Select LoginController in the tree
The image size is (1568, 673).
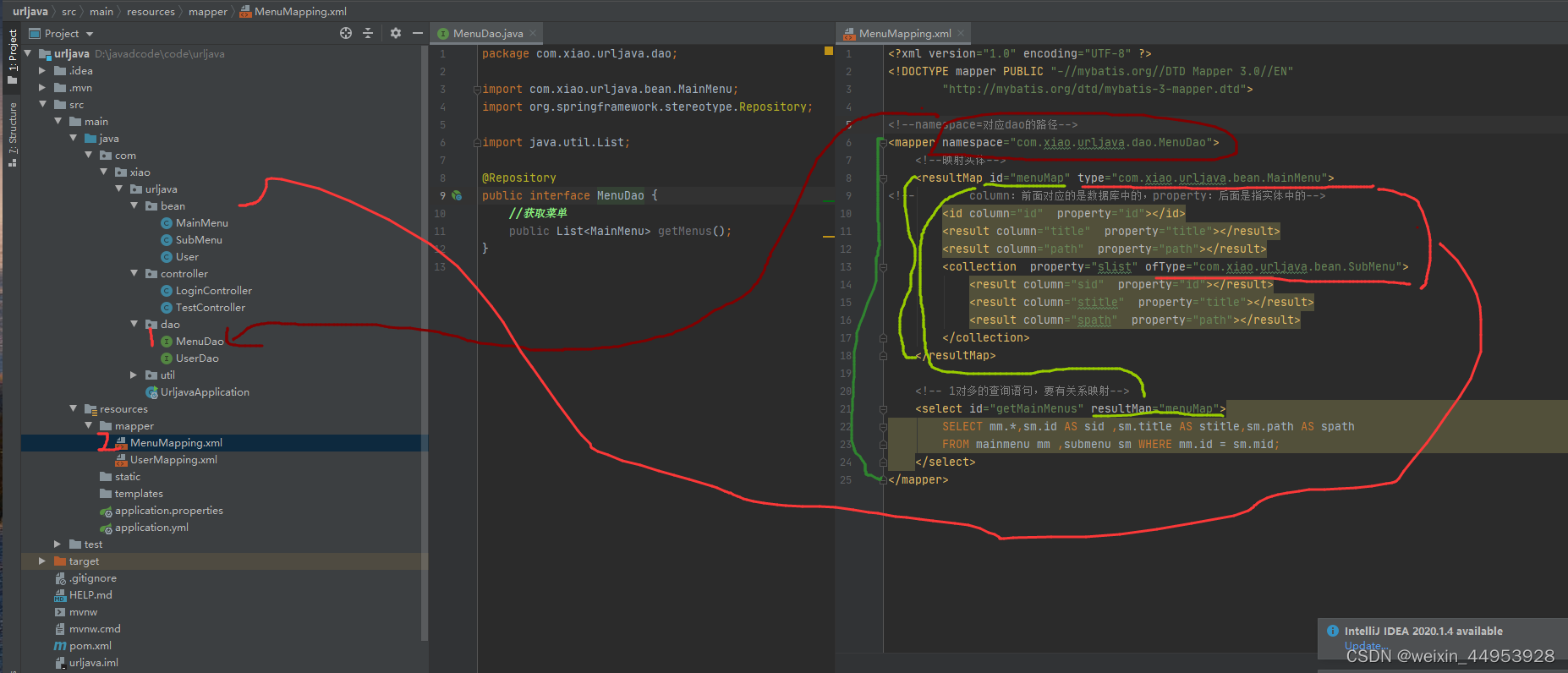coord(213,291)
